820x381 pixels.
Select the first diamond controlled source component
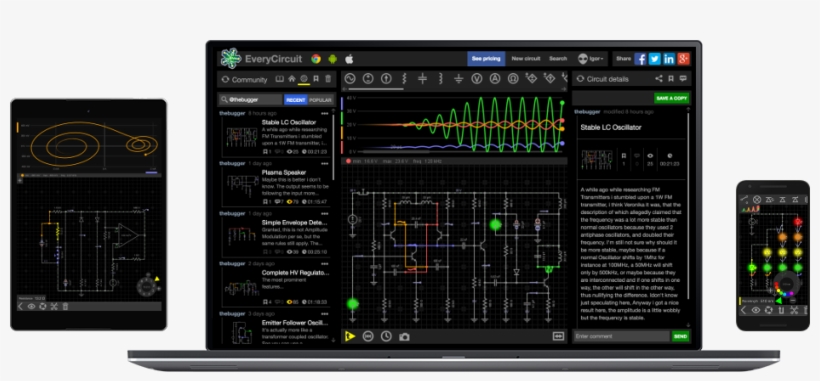[531, 79]
